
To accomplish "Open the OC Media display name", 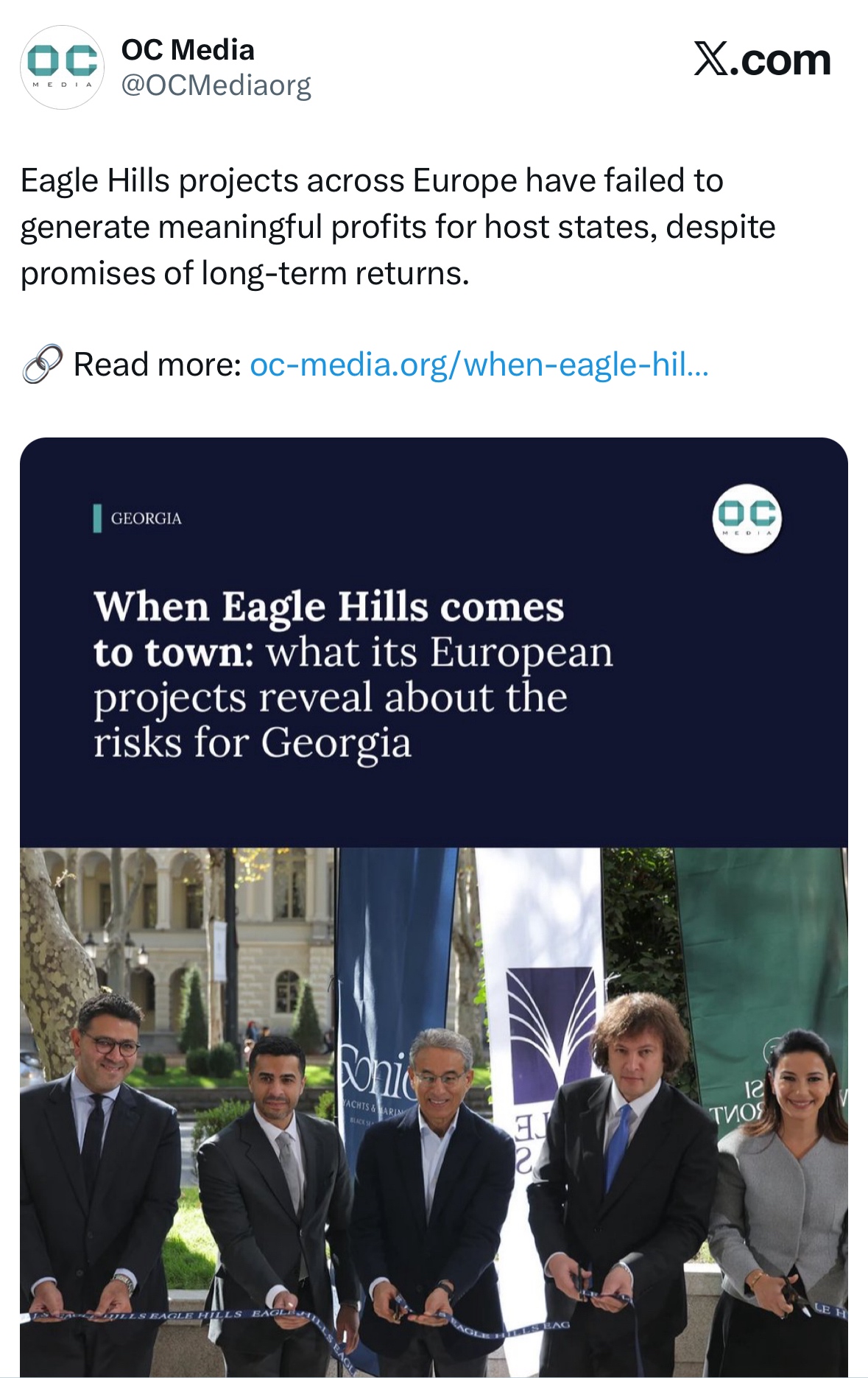I will [x=188, y=50].
